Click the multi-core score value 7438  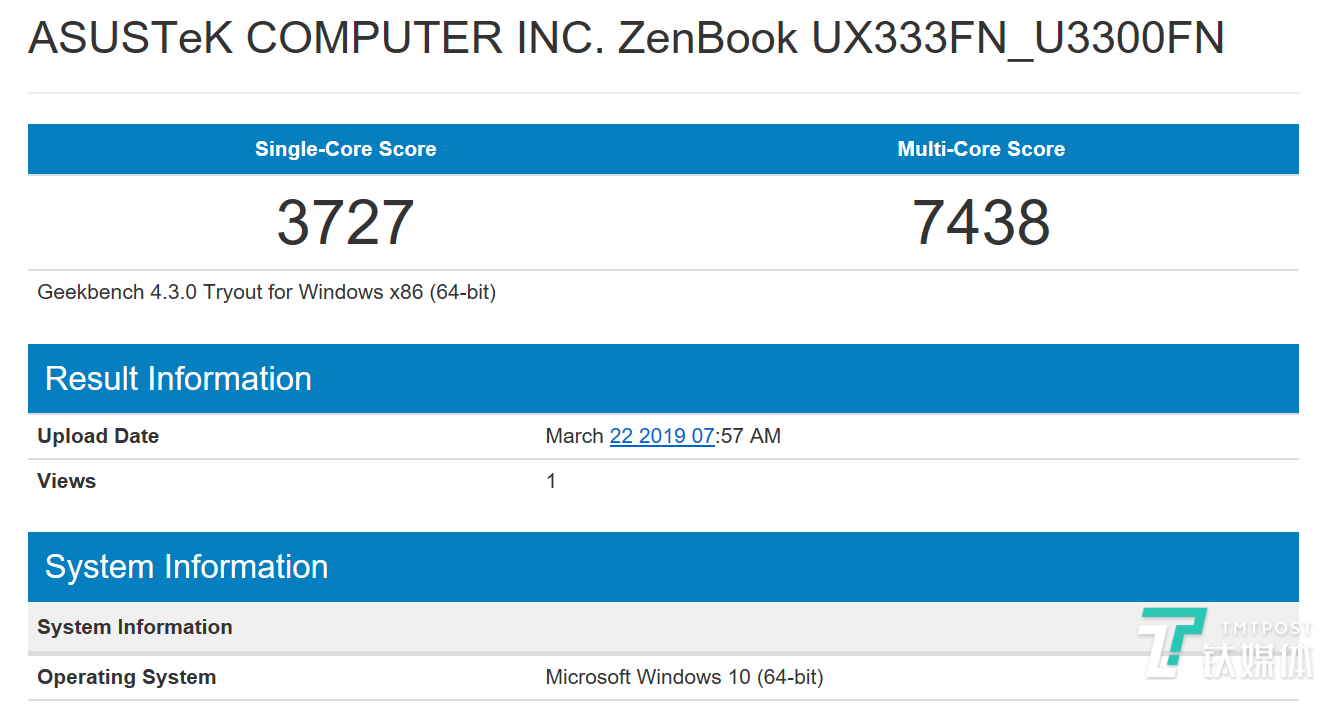pyautogui.click(x=979, y=222)
